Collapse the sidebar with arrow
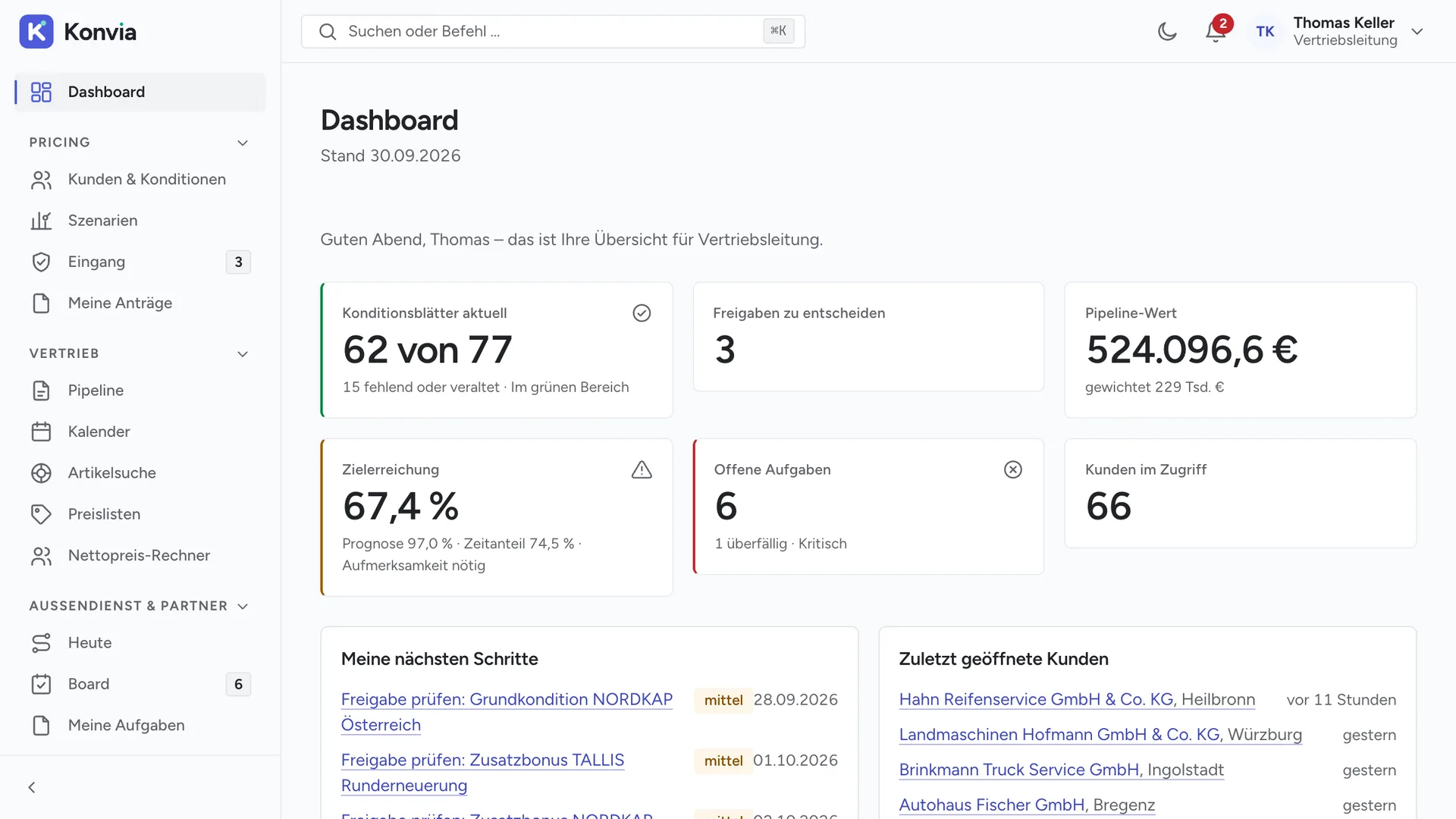Viewport: 1456px width, 819px height. coord(32,787)
